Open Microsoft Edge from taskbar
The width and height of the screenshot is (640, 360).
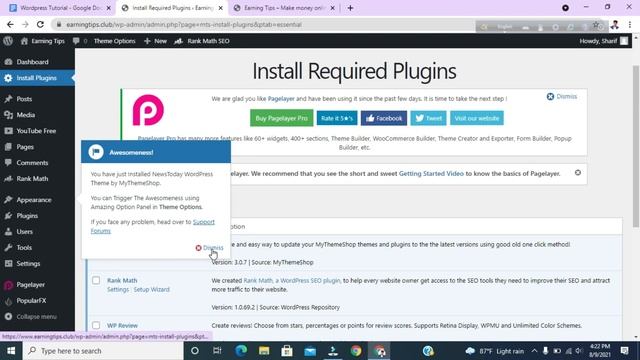coord(241,351)
